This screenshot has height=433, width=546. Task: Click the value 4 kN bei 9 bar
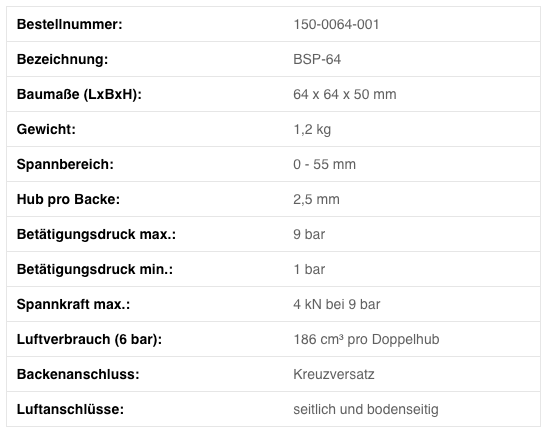point(337,304)
